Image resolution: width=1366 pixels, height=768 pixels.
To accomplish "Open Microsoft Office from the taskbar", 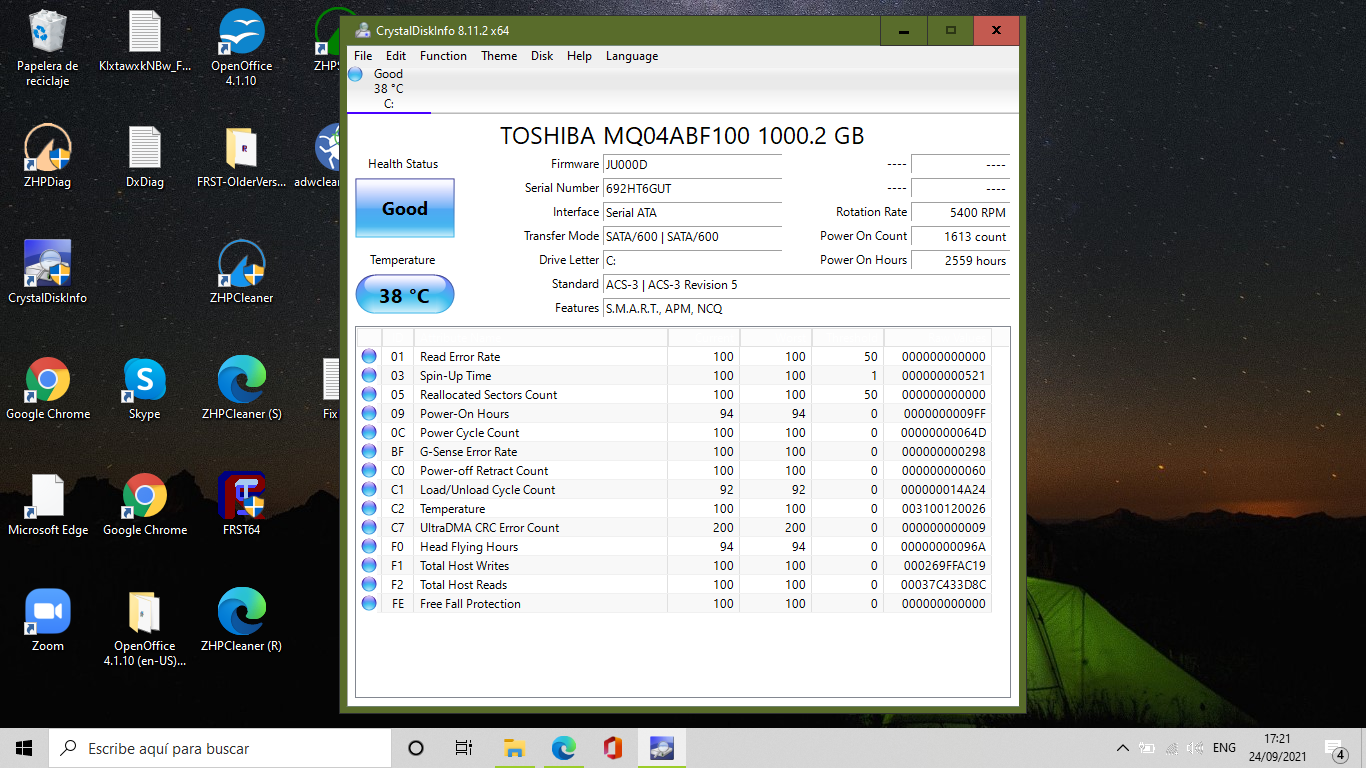I will pyautogui.click(x=613, y=748).
